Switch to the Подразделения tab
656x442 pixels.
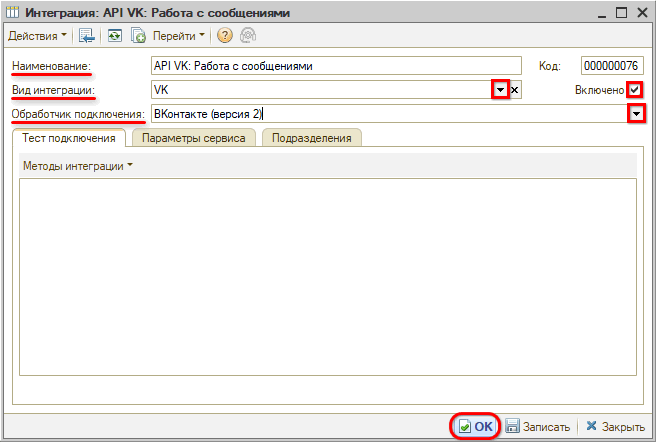[311, 138]
